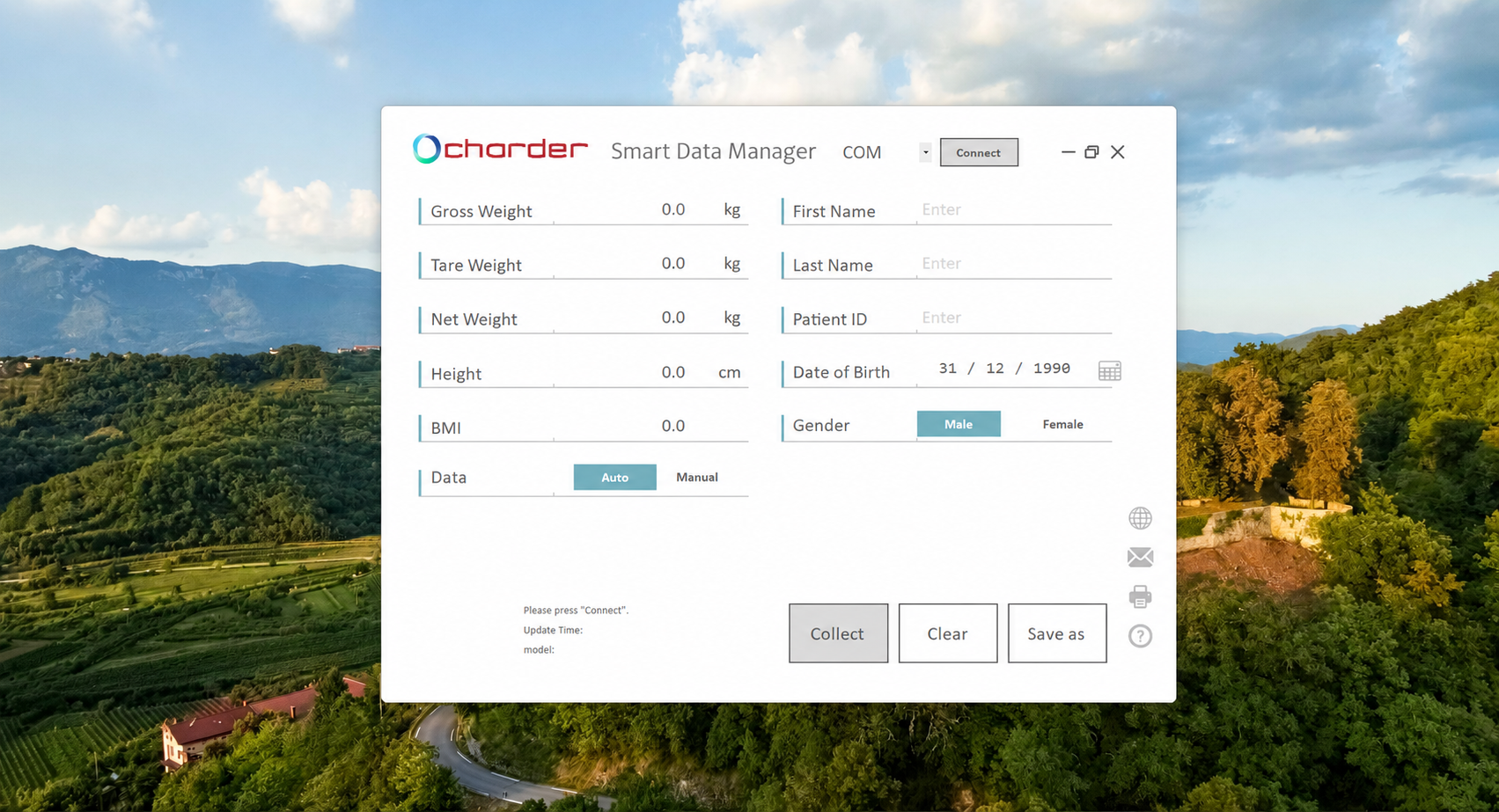Image resolution: width=1499 pixels, height=812 pixels.
Task: Open the Date of Birth calendar picker
Action: pos(1109,370)
